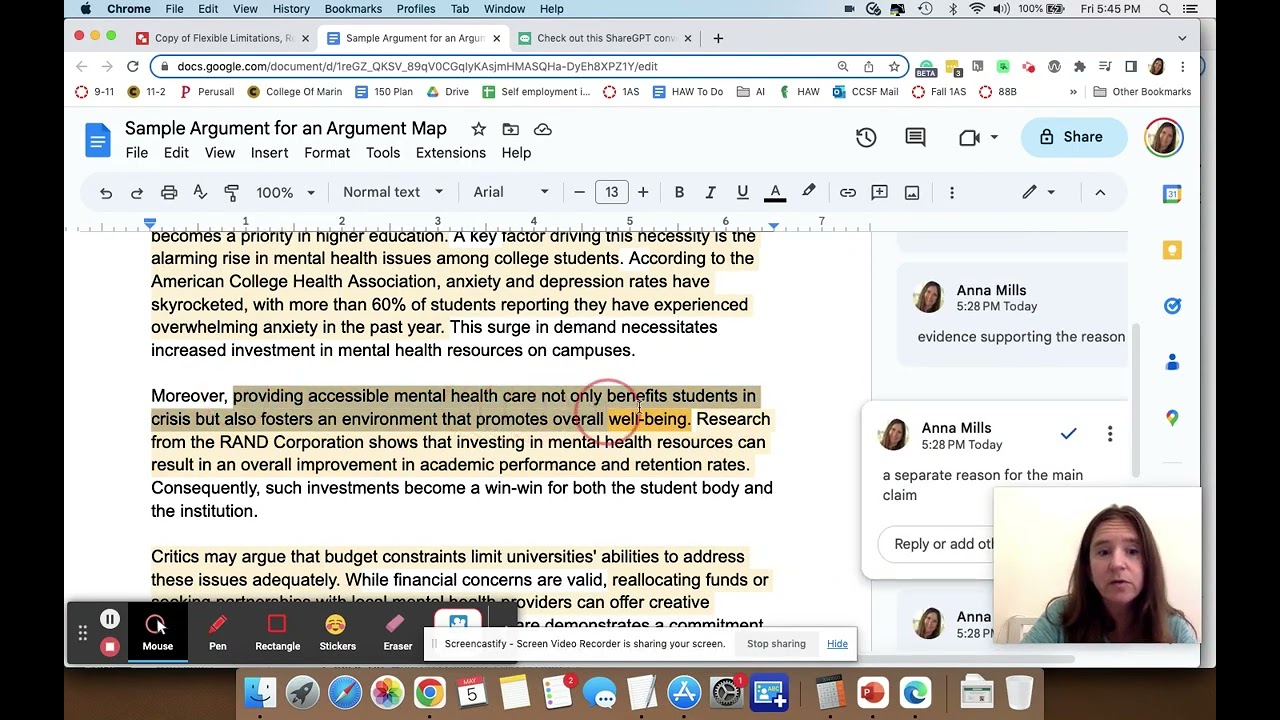Switch to the ShareGPT conversation tab

click(x=605, y=38)
